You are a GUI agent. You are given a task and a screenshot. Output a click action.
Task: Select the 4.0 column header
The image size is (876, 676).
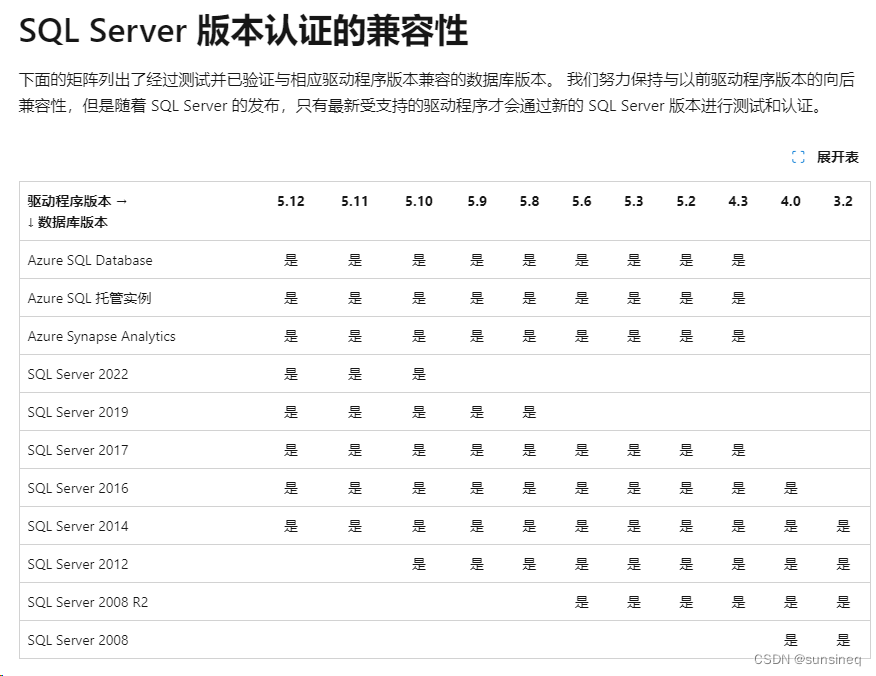point(791,201)
